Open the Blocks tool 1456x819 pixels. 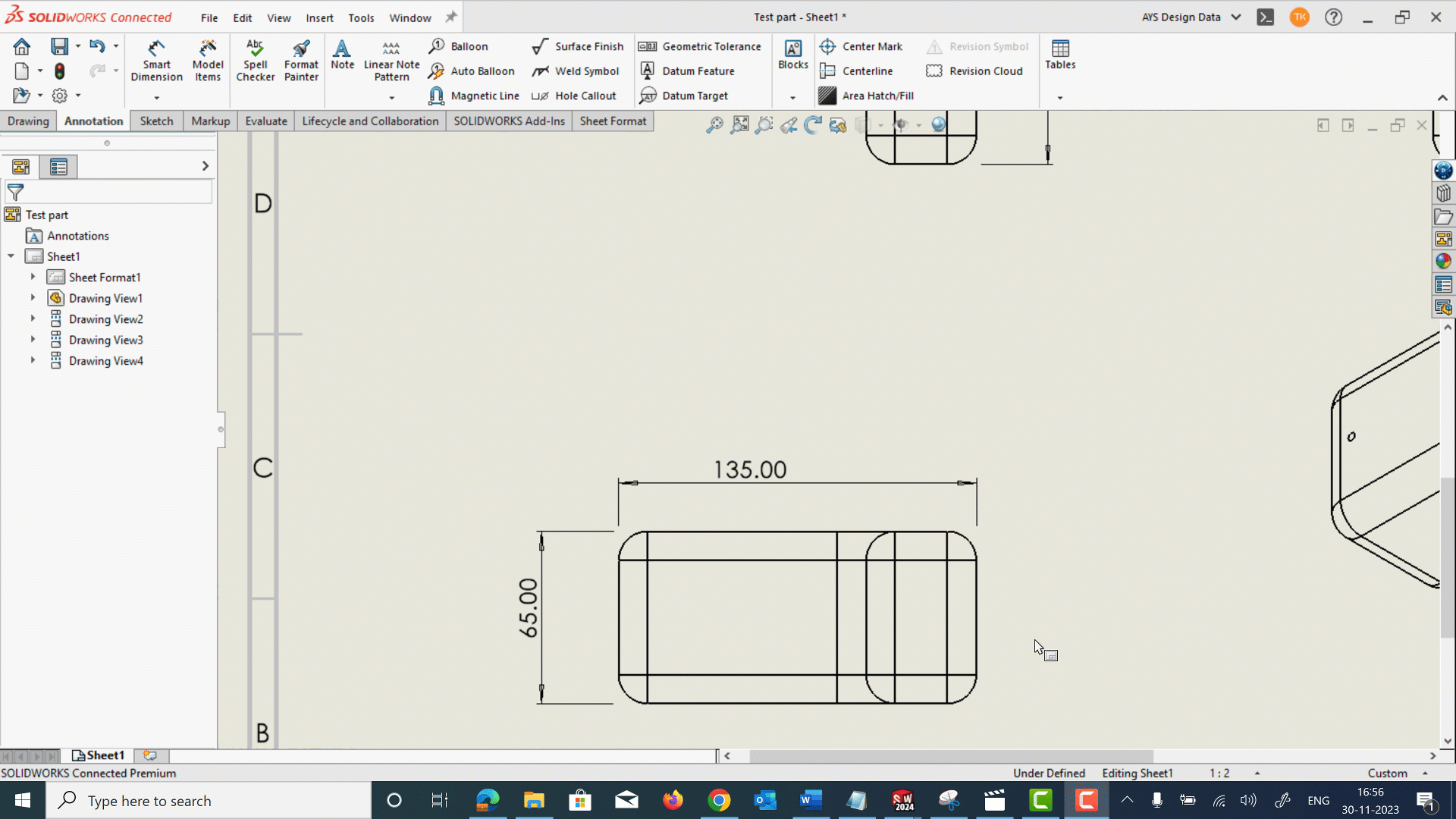(x=793, y=55)
